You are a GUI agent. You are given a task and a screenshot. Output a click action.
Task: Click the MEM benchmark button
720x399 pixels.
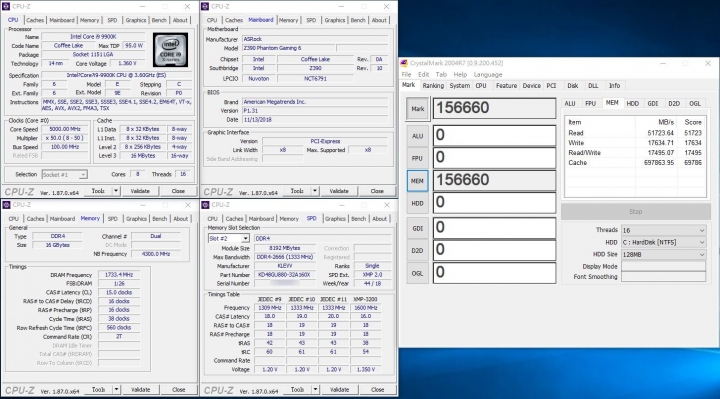point(417,181)
